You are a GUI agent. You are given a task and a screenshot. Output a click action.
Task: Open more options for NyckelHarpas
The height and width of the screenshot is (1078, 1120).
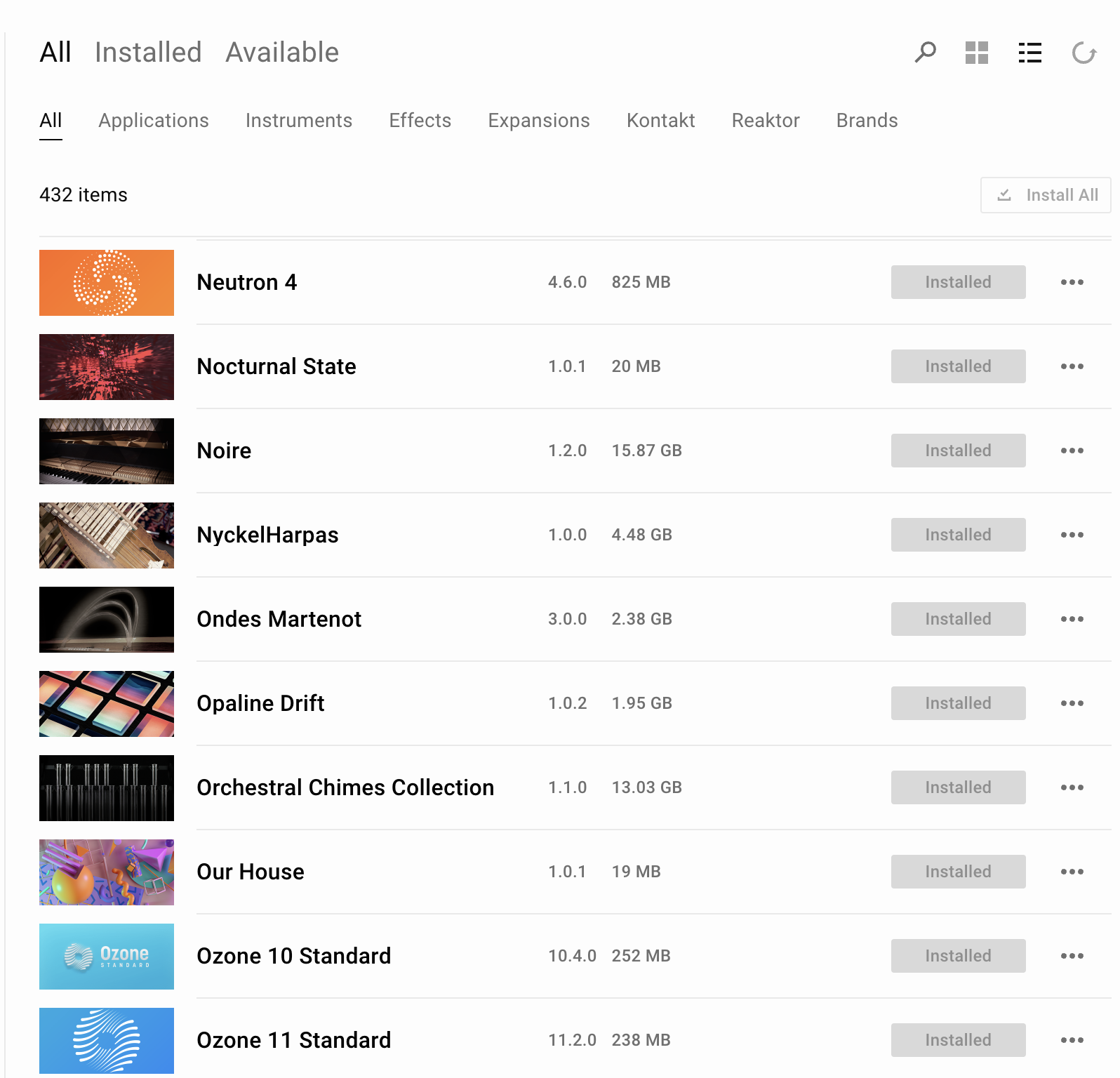1072,535
